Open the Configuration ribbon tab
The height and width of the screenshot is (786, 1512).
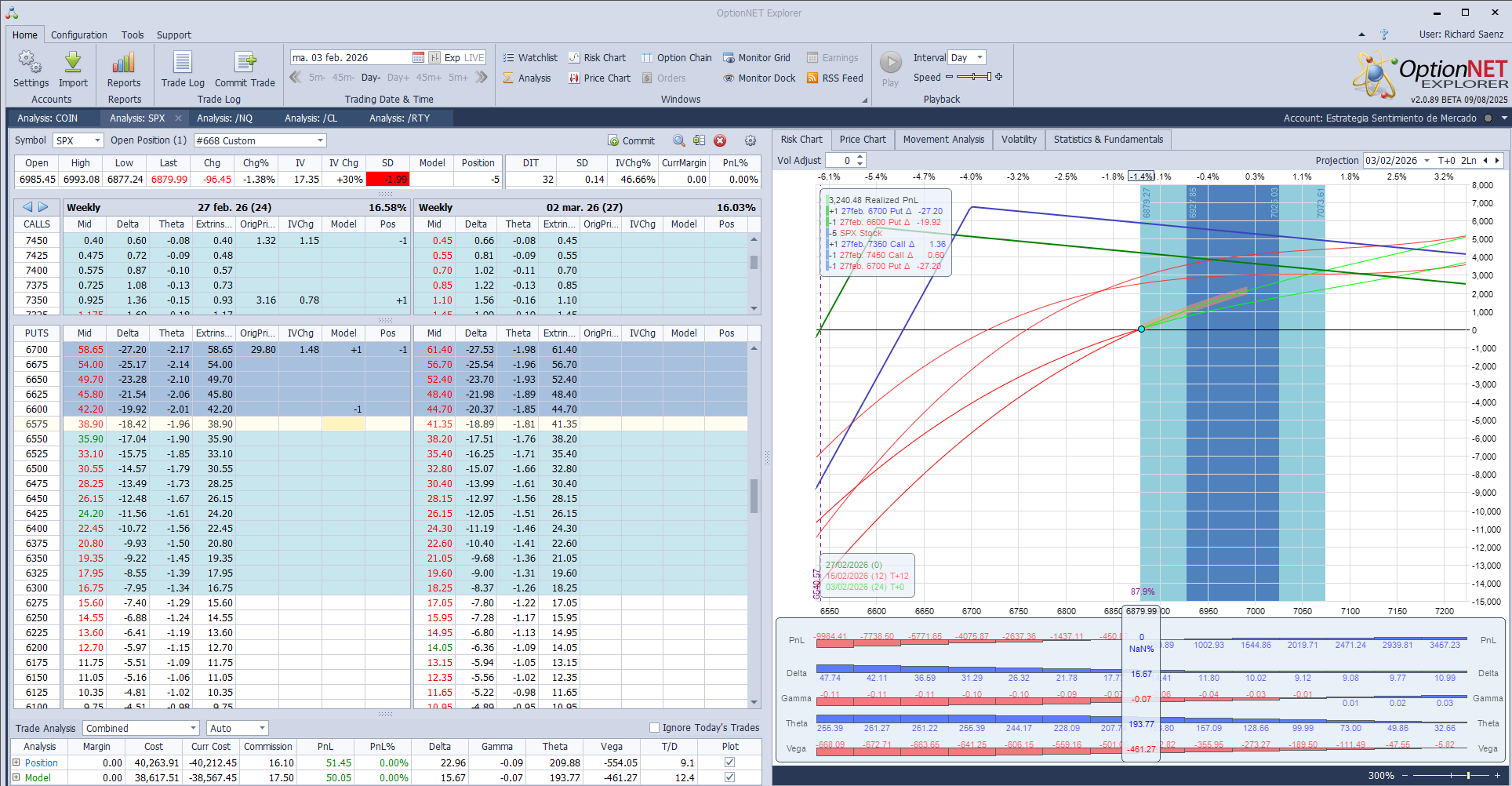click(79, 35)
